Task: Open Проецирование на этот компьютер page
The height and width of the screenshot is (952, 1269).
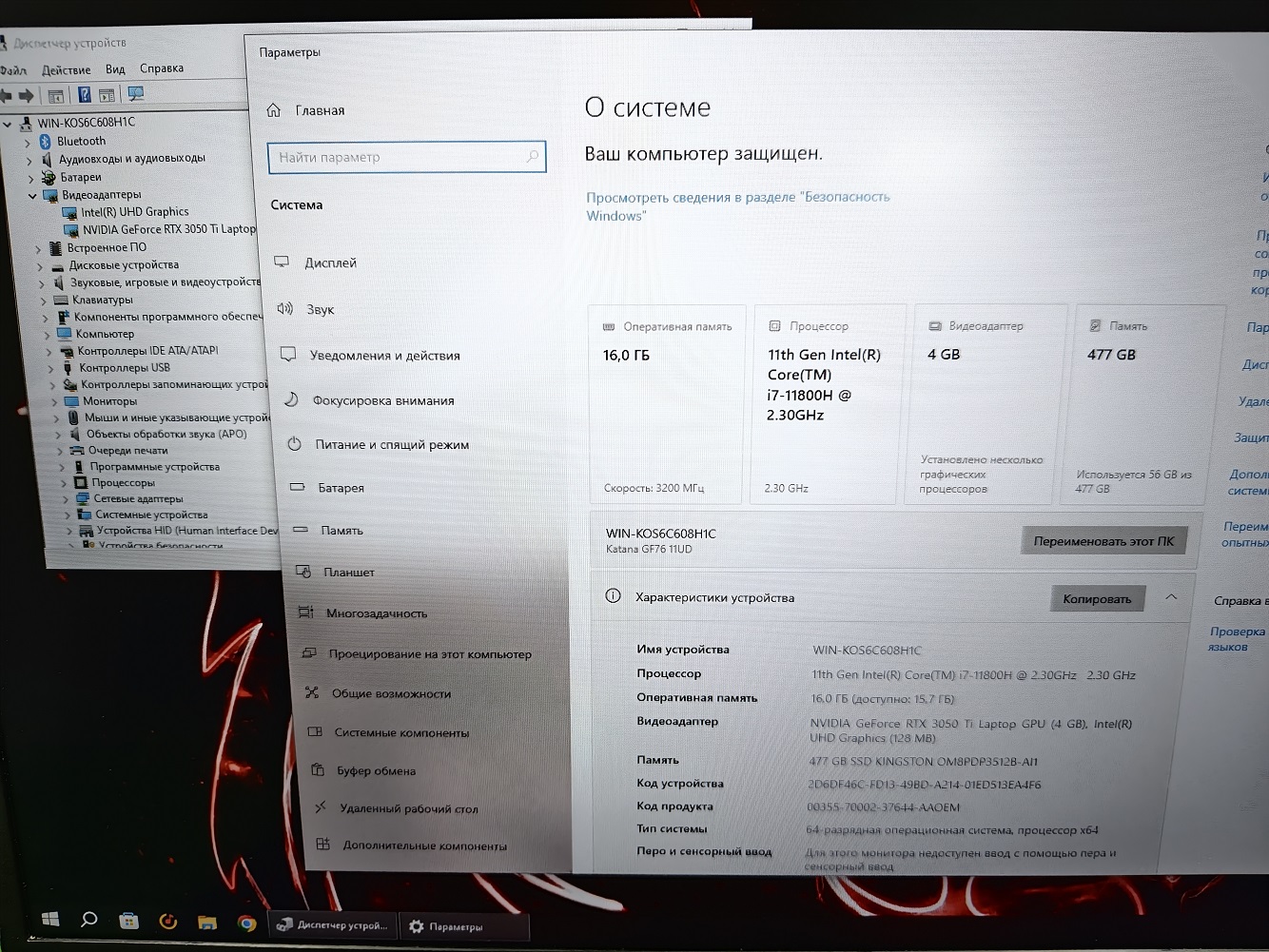Action: 430,653
